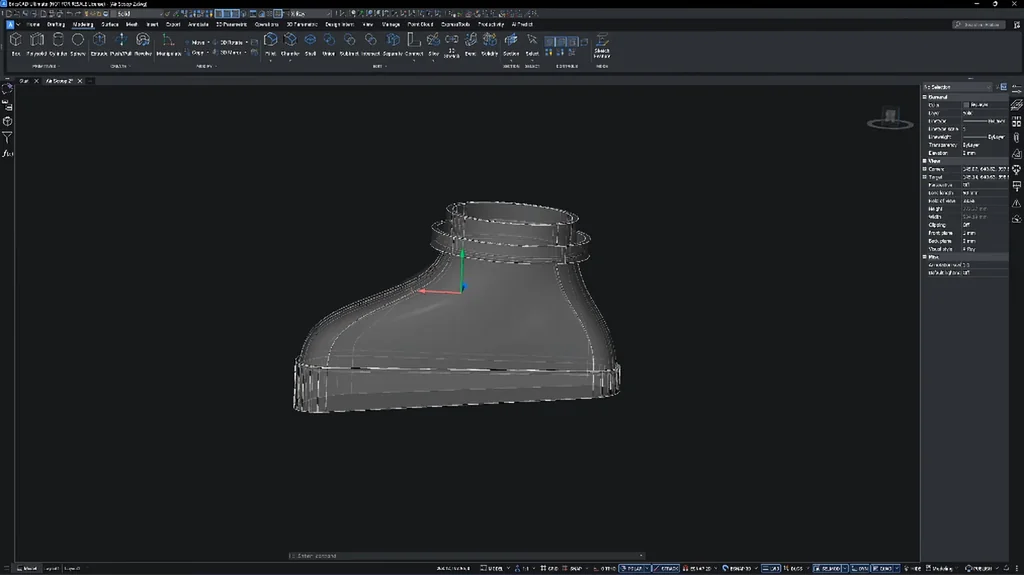Open the AI Predict ribbon tab
This screenshot has height=575, width=1024.
[522, 24]
